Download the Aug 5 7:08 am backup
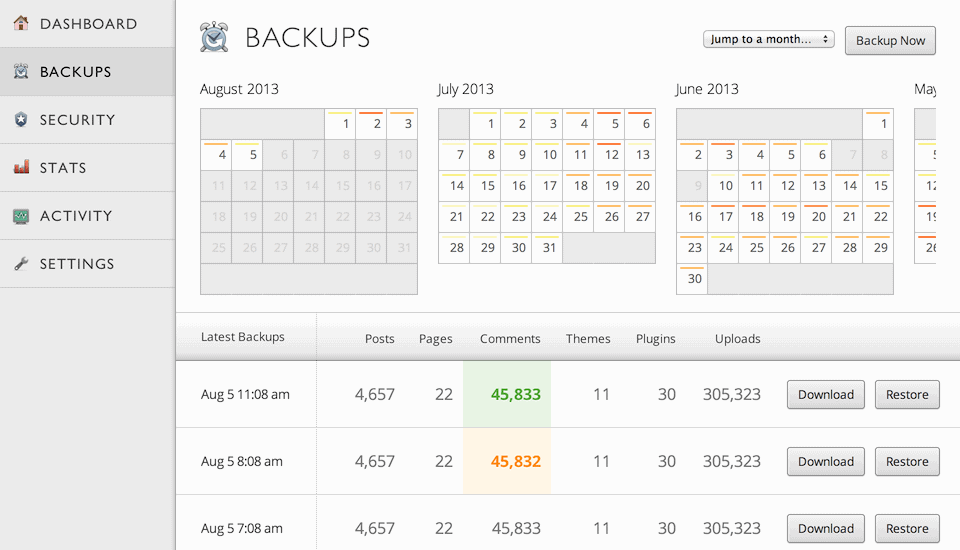This screenshot has width=960, height=550. point(825,528)
